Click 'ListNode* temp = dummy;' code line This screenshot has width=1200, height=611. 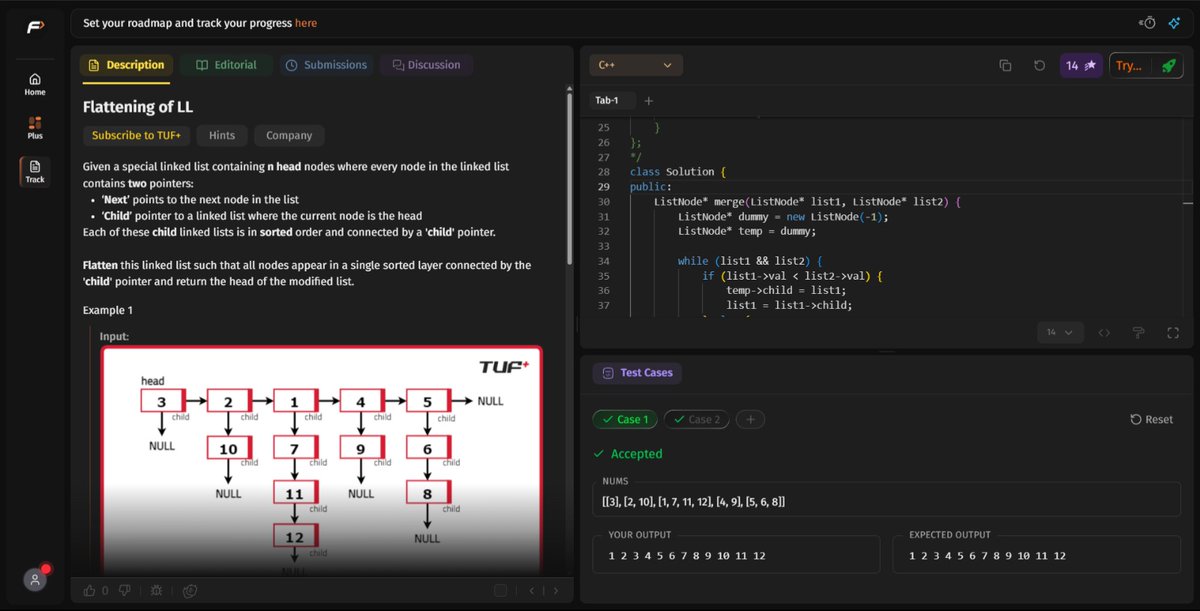pos(747,231)
